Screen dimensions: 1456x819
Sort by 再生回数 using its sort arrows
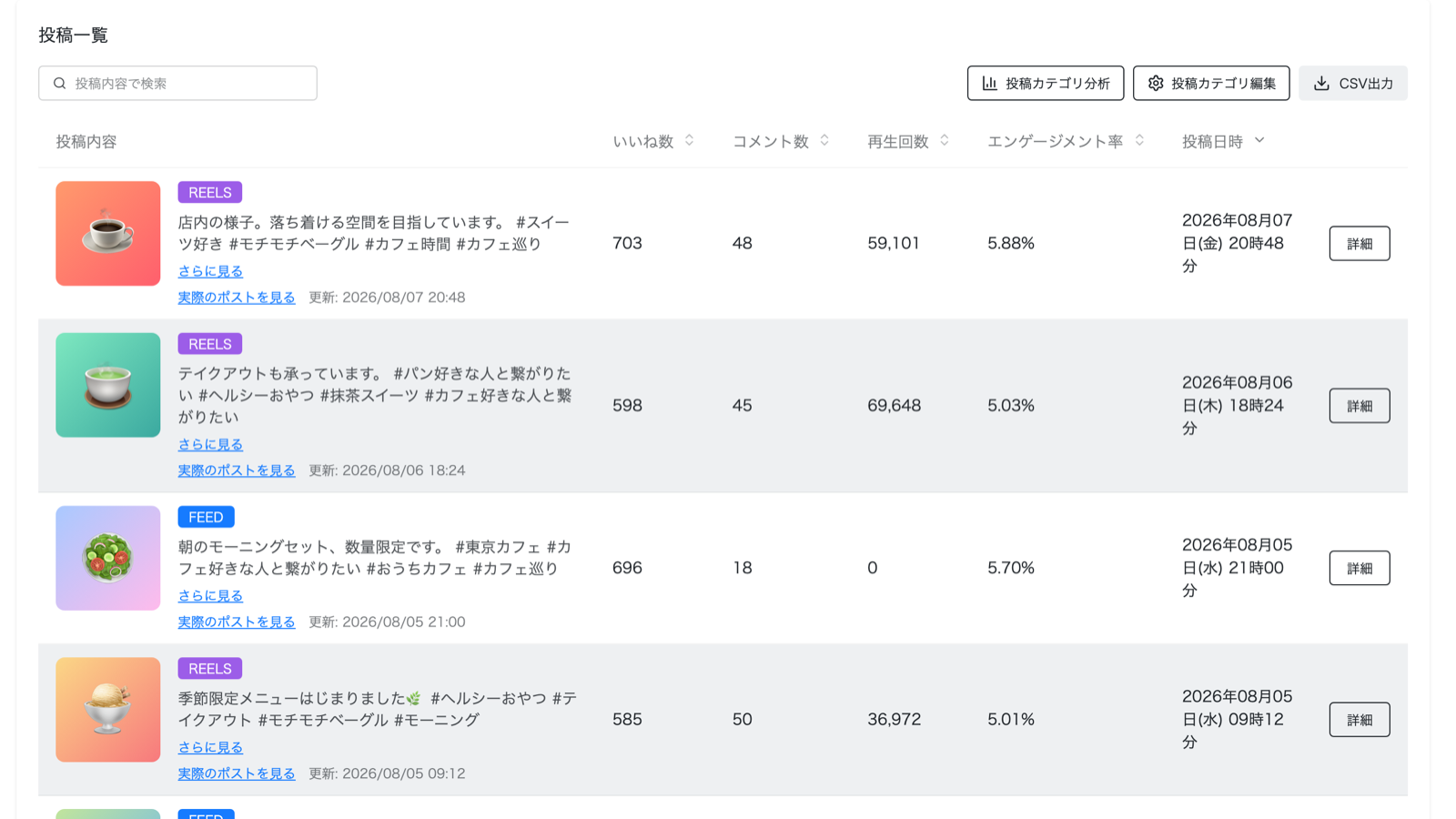(x=945, y=140)
